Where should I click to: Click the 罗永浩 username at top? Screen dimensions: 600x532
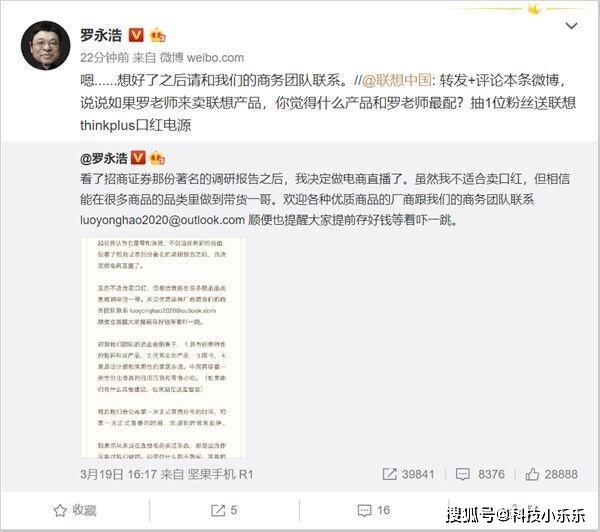coord(101,36)
